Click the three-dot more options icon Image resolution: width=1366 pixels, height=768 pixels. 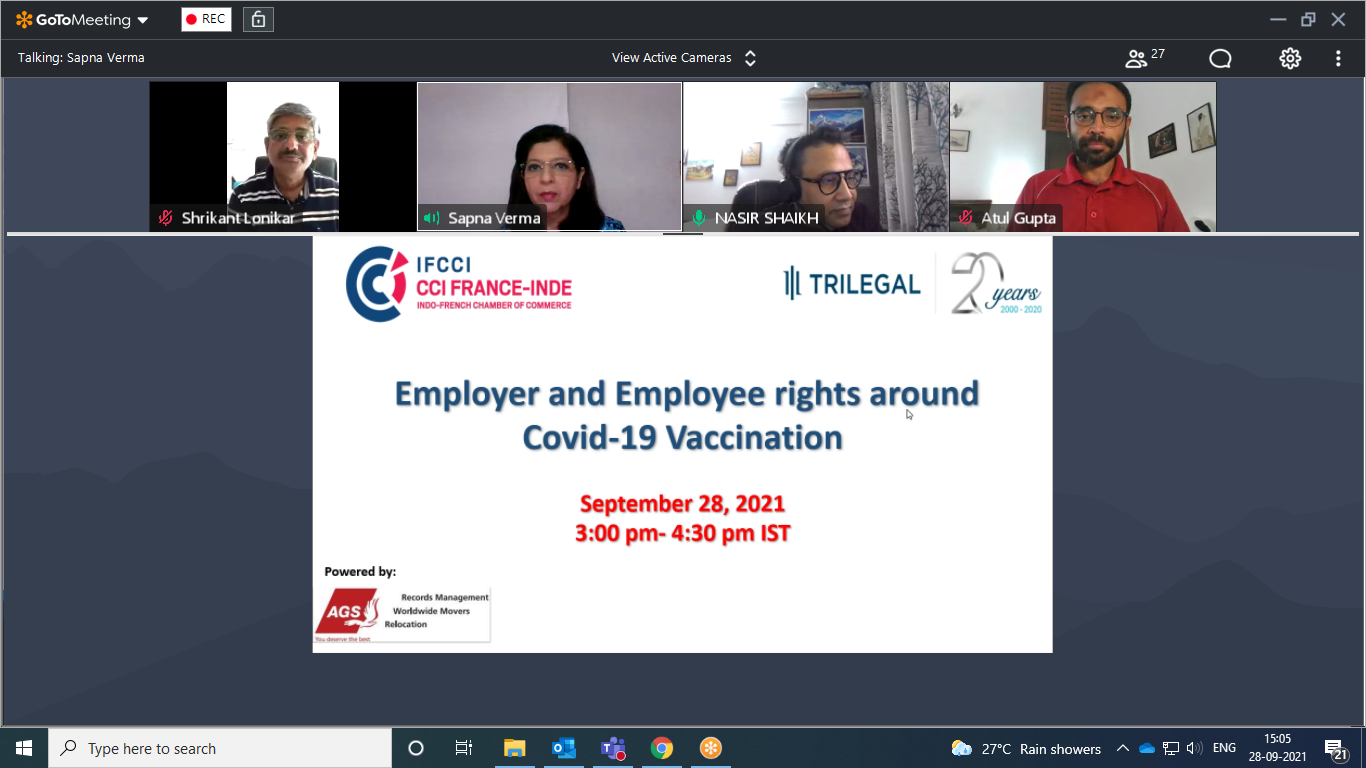point(1338,58)
